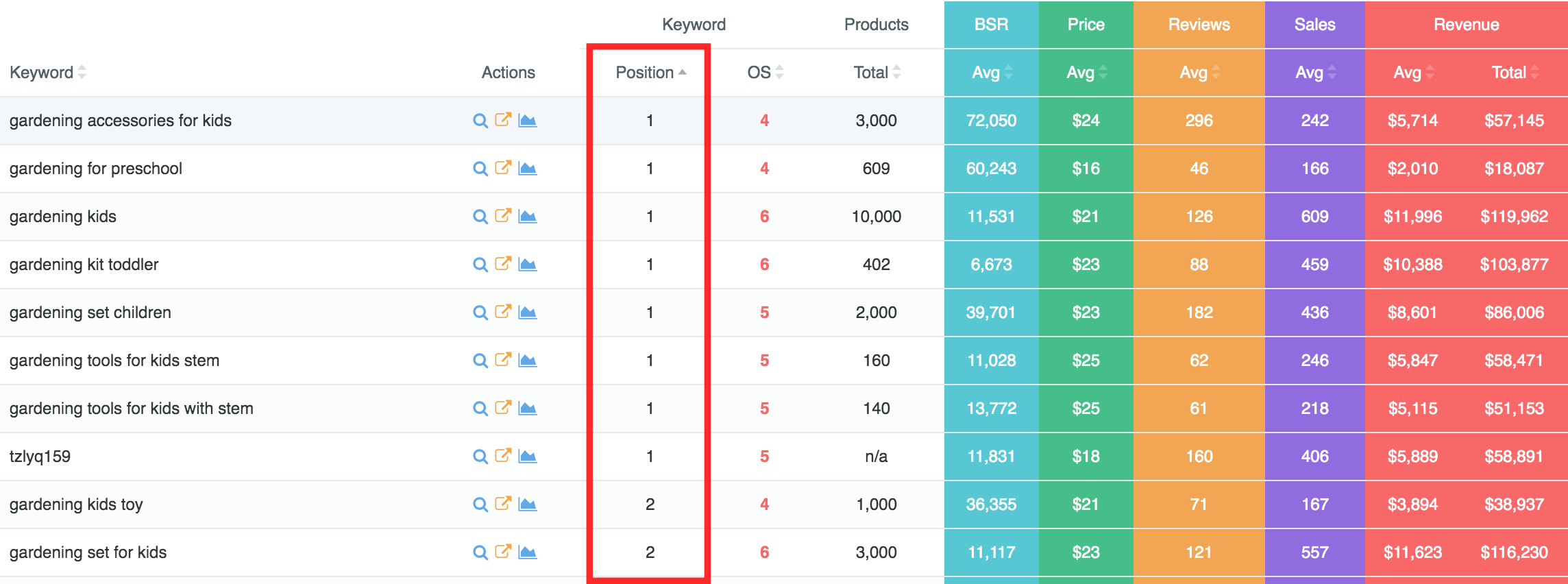Select keyword text 'gardening kids'
Image resolution: width=1568 pixels, height=584 pixels.
63,217
